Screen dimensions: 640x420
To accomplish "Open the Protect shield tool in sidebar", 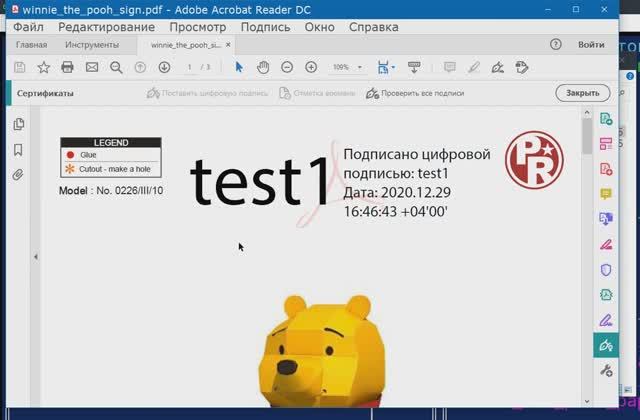I will [x=606, y=270].
